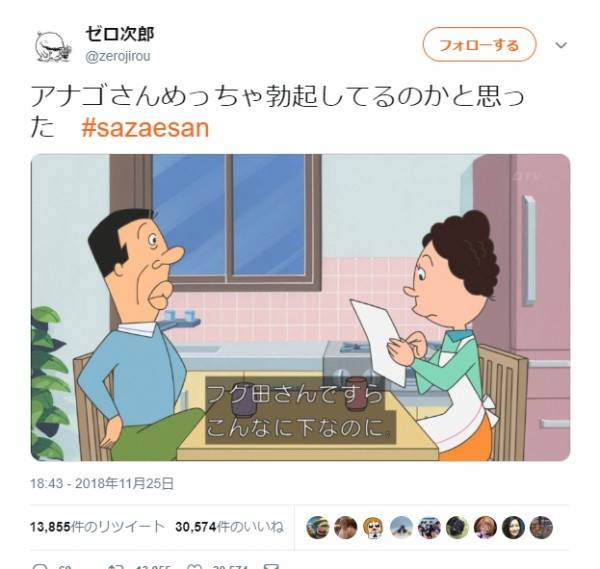
Task: Click the フォローする follow button
Action: pos(479,45)
